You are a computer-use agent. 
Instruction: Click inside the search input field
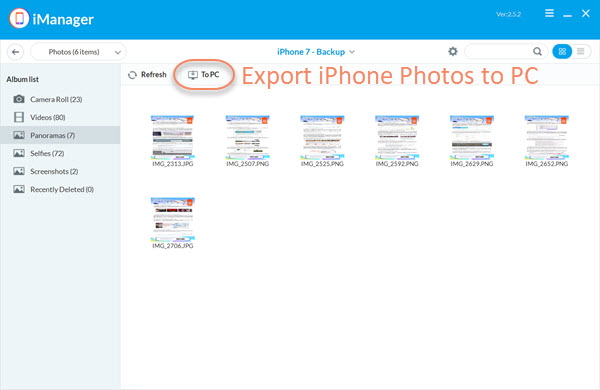(x=499, y=51)
